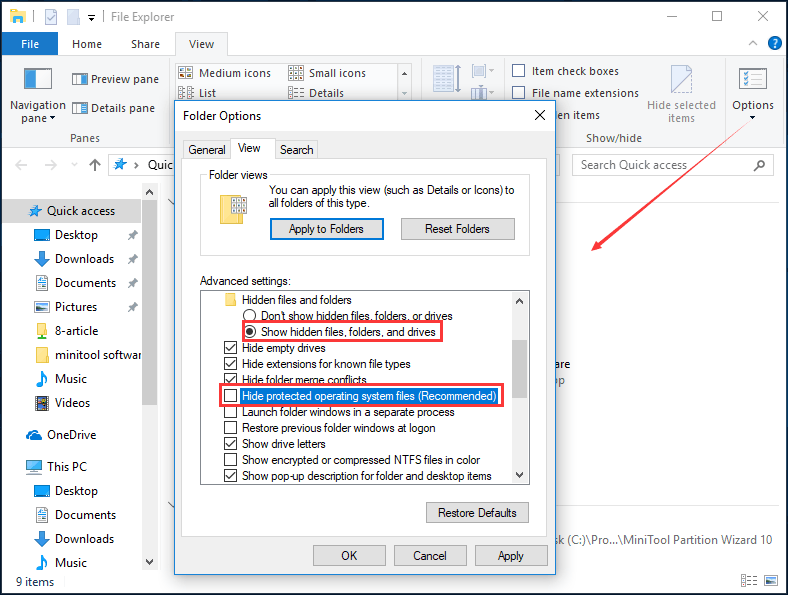This screenshot has width=788, height=595.
Task: Switch to details view status bar icon
Action: click(749, 581)
